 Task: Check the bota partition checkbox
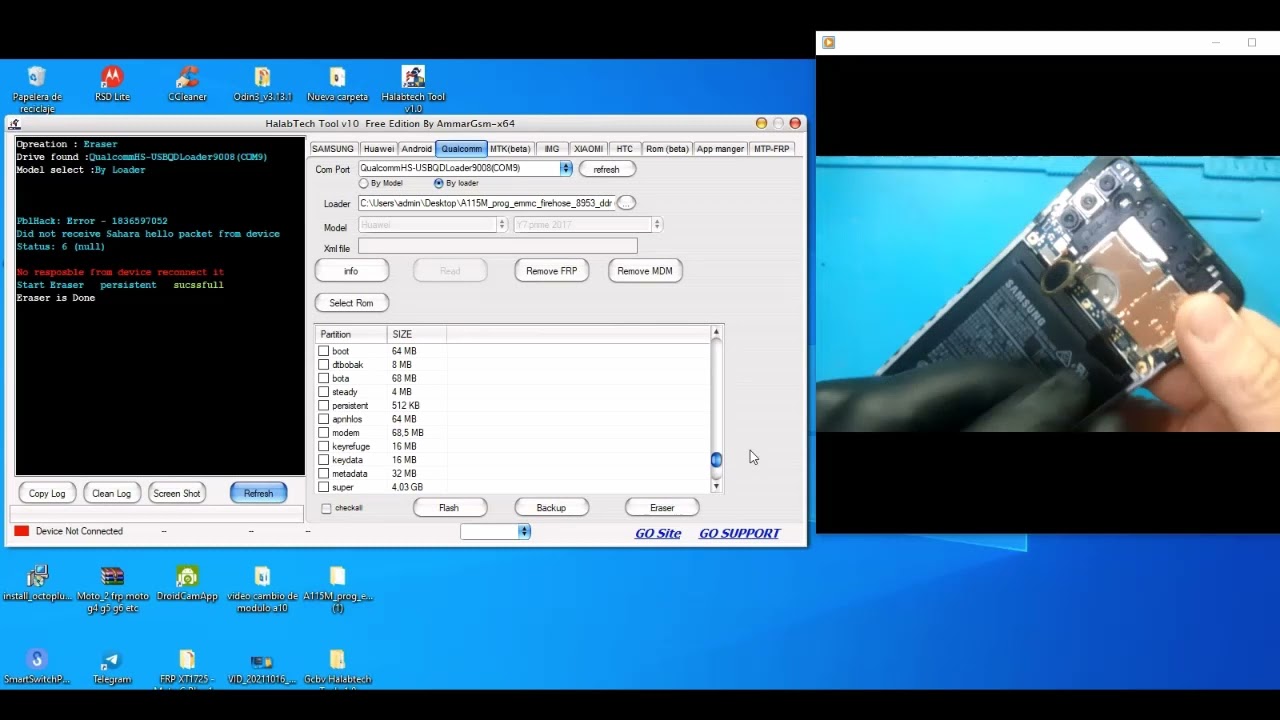(x=323, y=378)
